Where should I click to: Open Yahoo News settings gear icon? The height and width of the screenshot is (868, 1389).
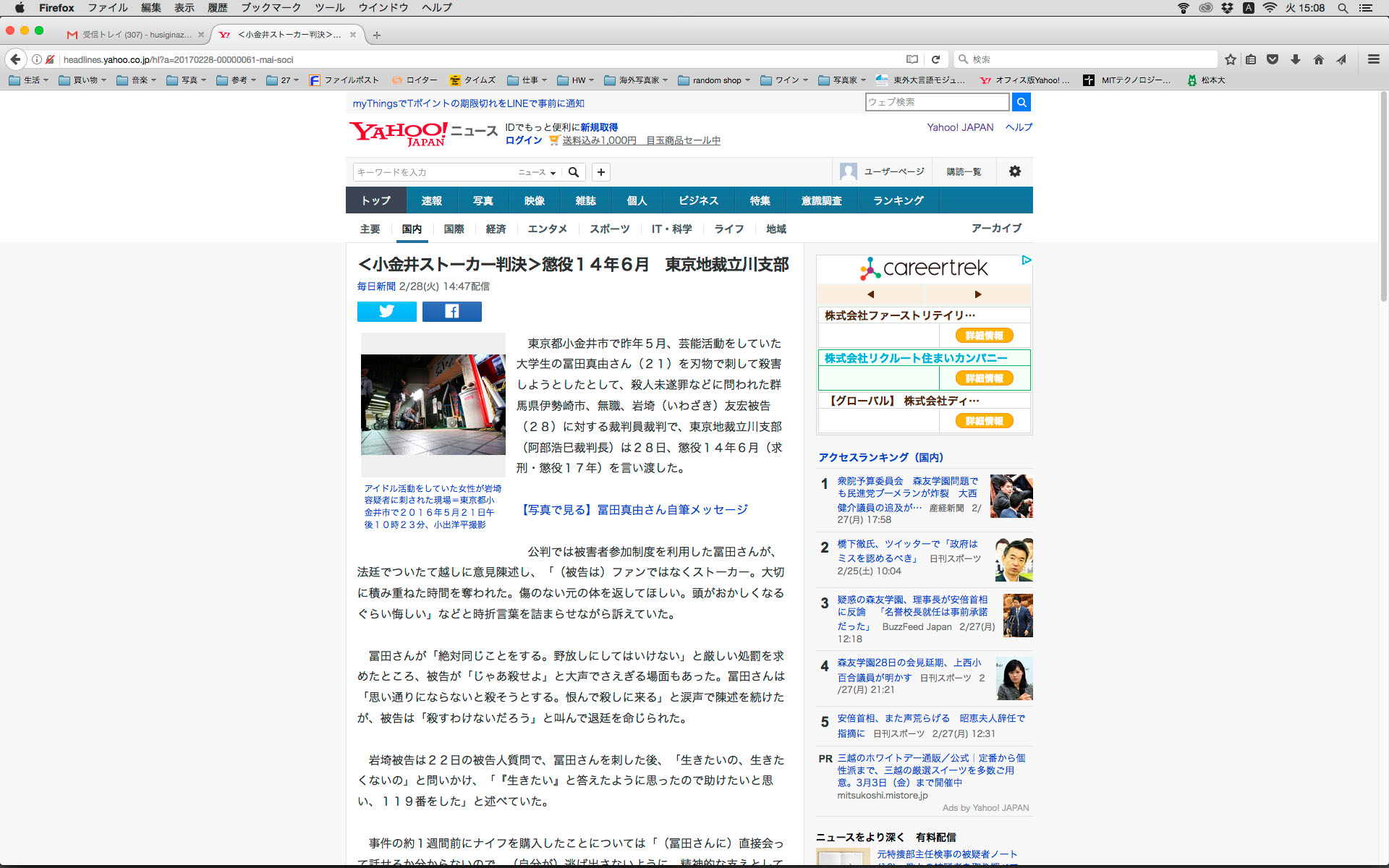1014,171
